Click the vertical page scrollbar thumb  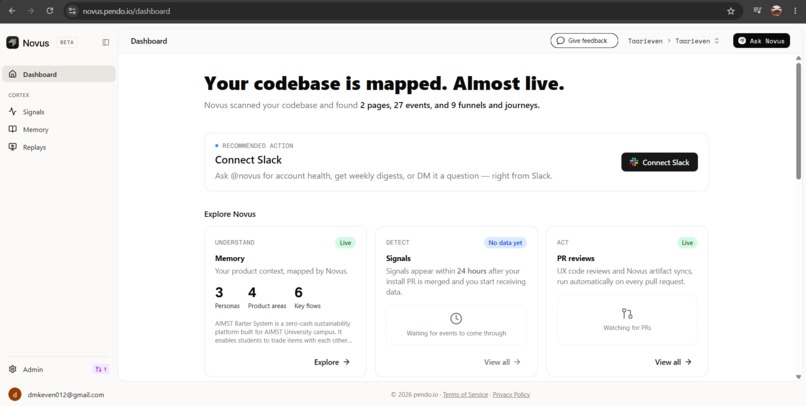pos(798,121)
